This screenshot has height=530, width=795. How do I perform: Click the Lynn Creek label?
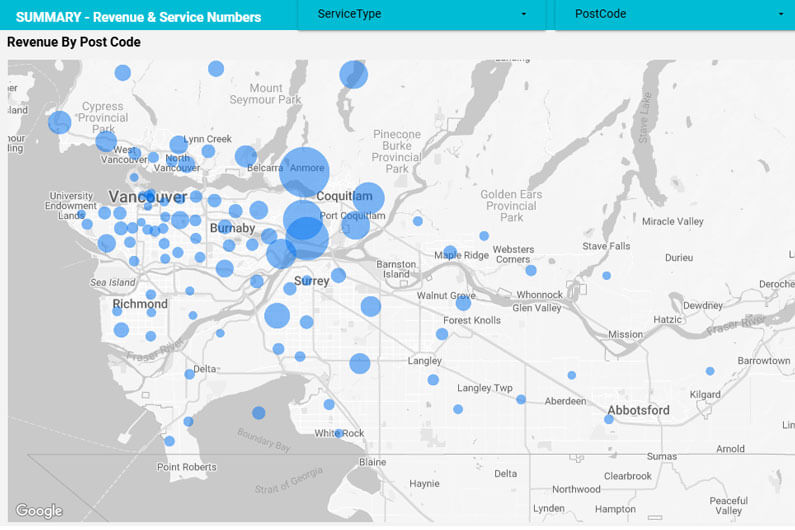[207, 139]
